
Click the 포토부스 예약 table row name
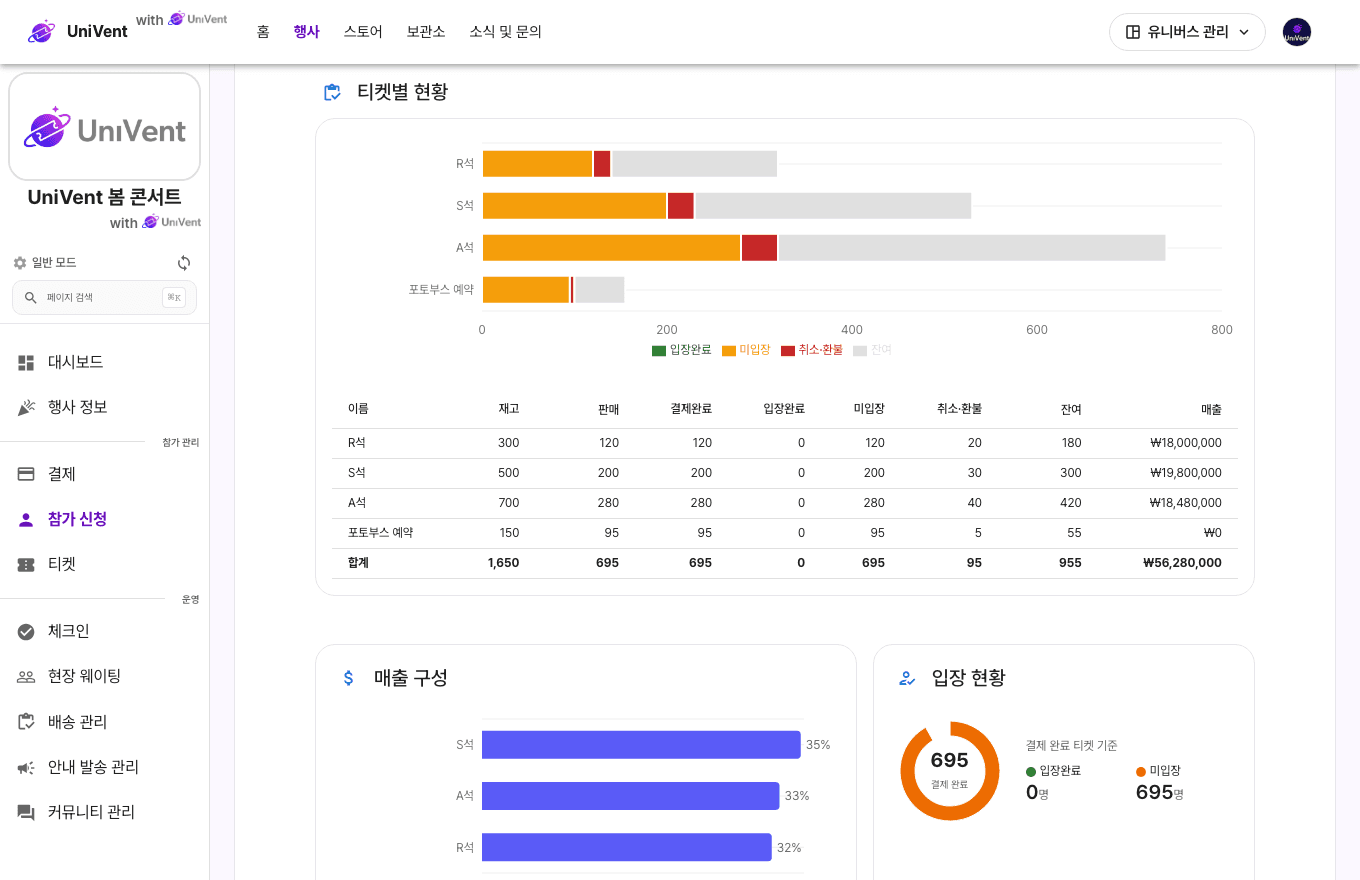click(x=380, y=533)
